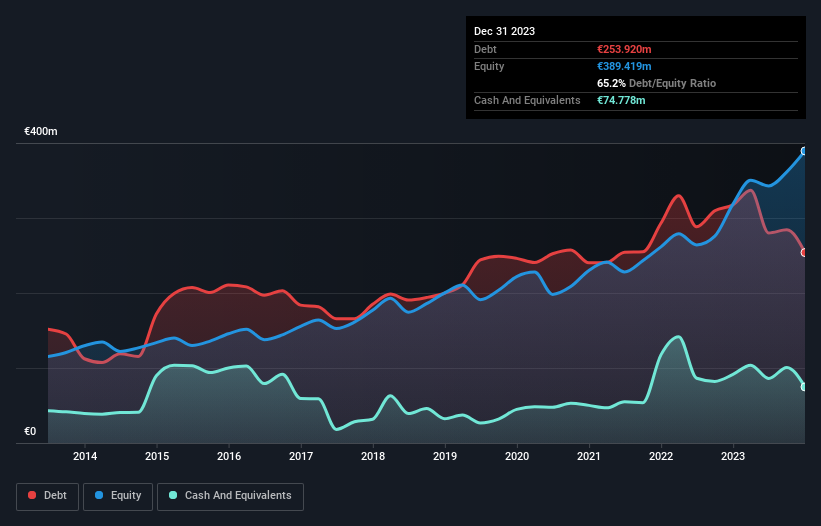Click the €74.778m cash value
This screenshot has height=526, width=821.
tap(621, 100)
